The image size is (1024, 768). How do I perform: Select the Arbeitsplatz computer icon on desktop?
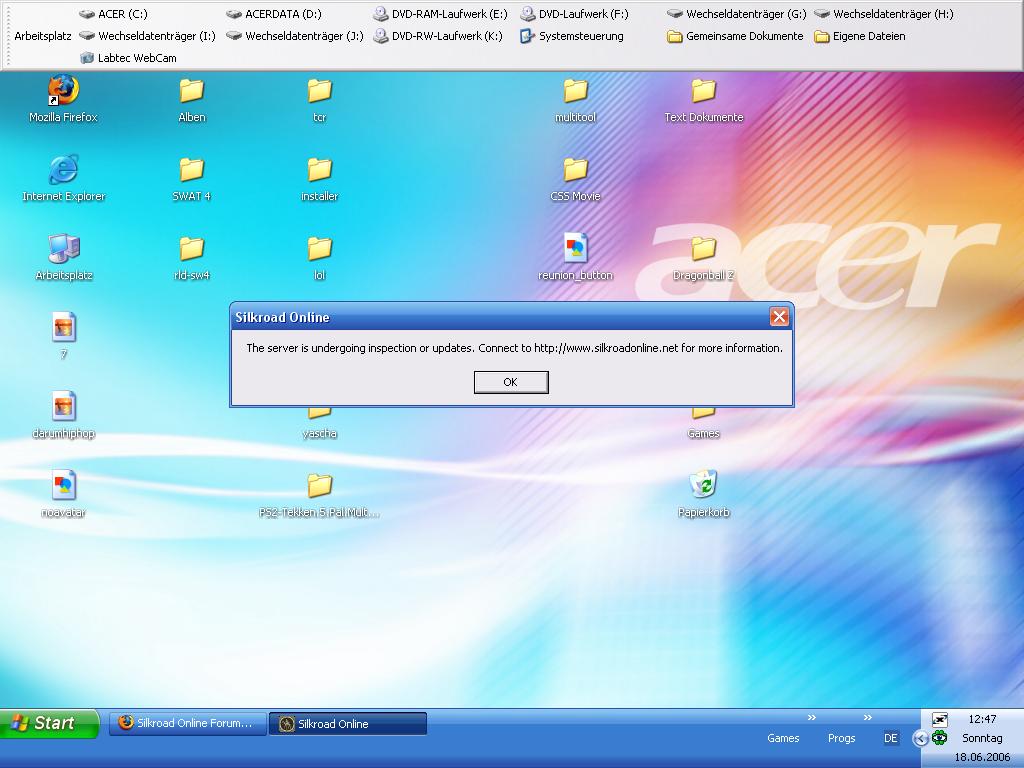tap(63, 249)
